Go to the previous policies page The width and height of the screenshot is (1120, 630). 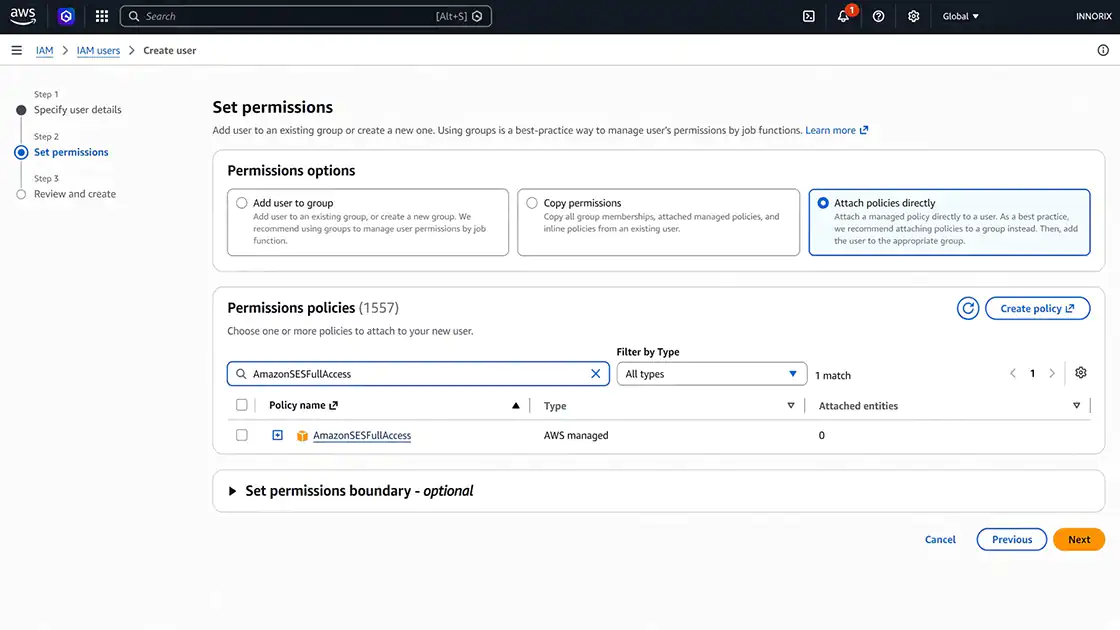point(1012,374)
